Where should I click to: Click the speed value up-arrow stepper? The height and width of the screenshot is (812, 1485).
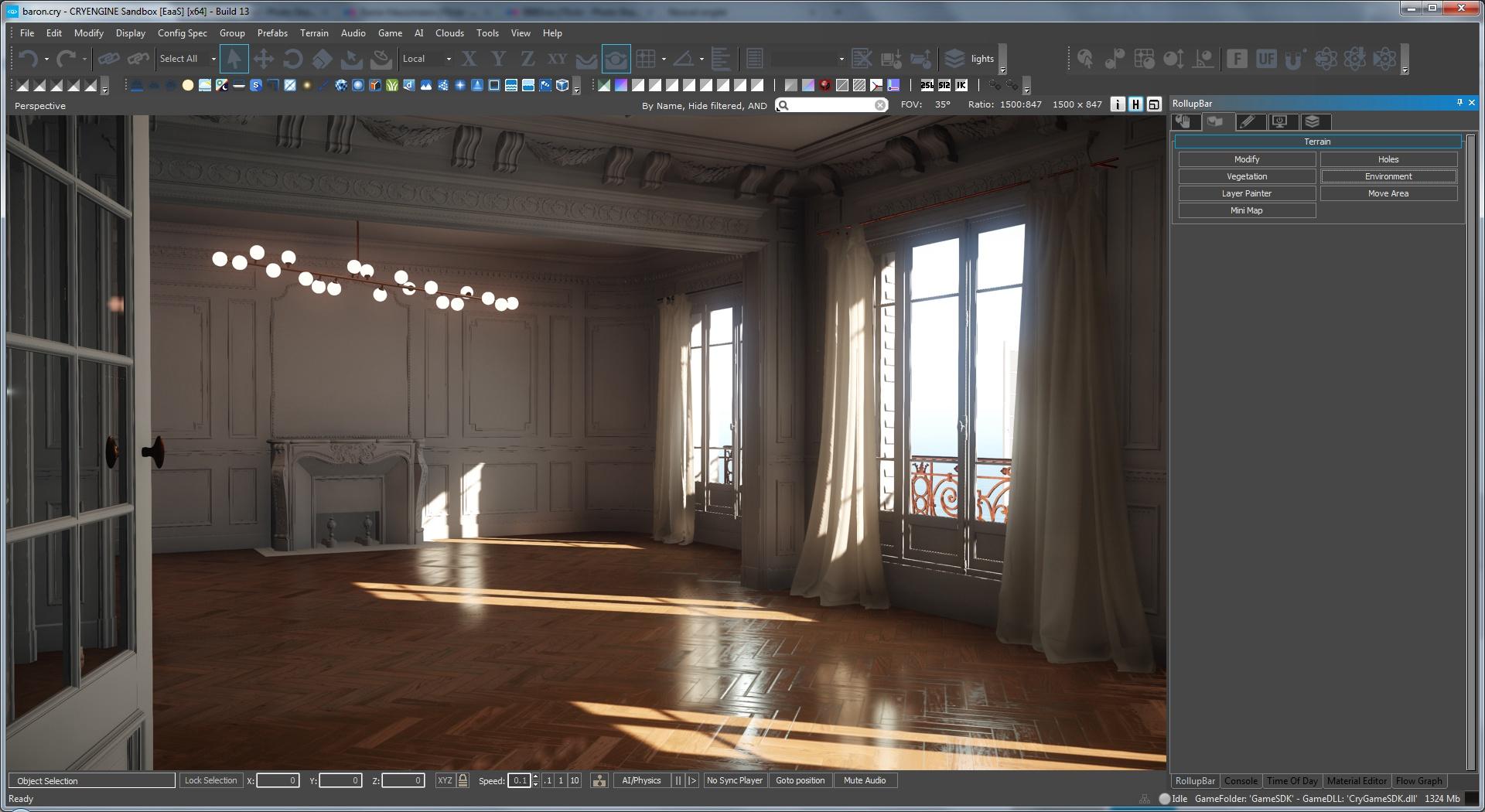pos(535,776)
